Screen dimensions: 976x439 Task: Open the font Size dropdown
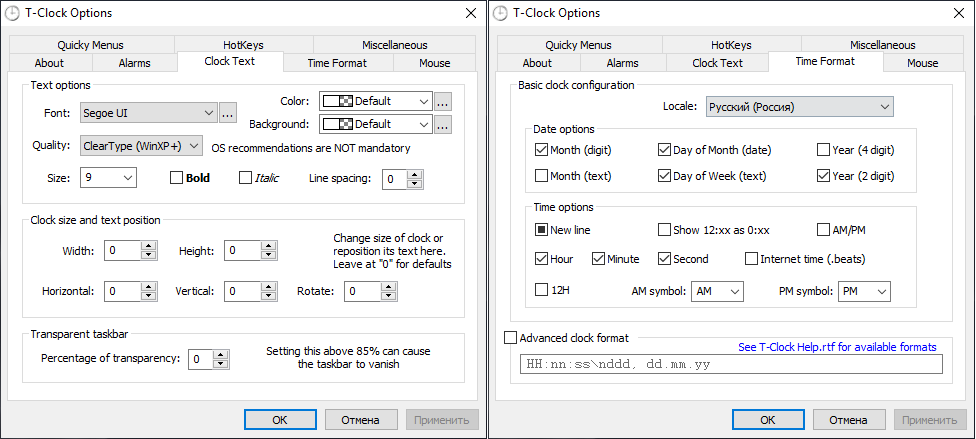[108, 178]
